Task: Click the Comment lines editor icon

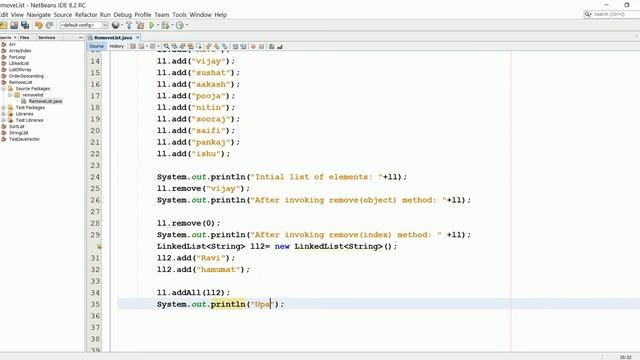Action: coord(271,47)
